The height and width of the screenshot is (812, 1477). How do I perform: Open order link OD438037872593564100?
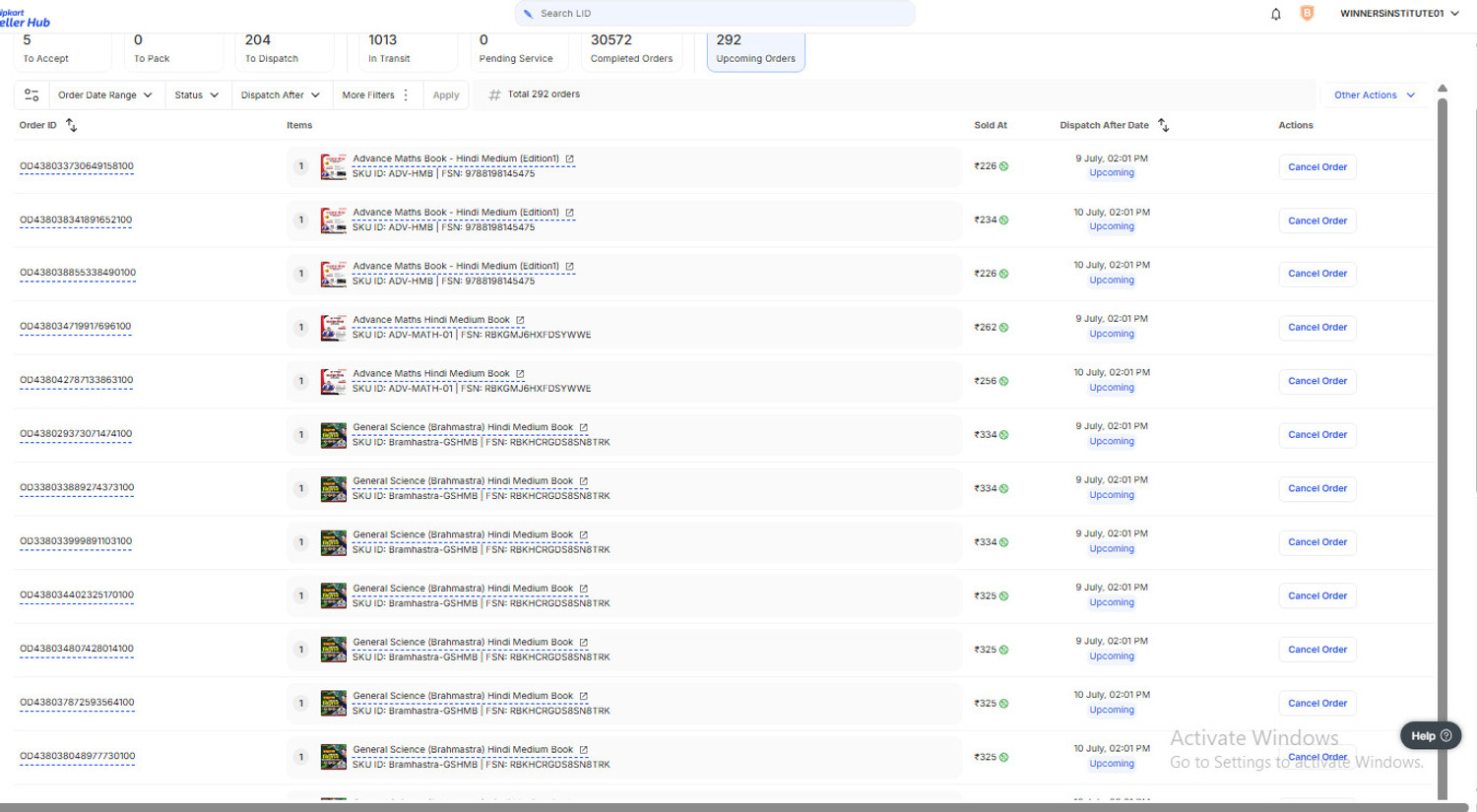[77, 703]
